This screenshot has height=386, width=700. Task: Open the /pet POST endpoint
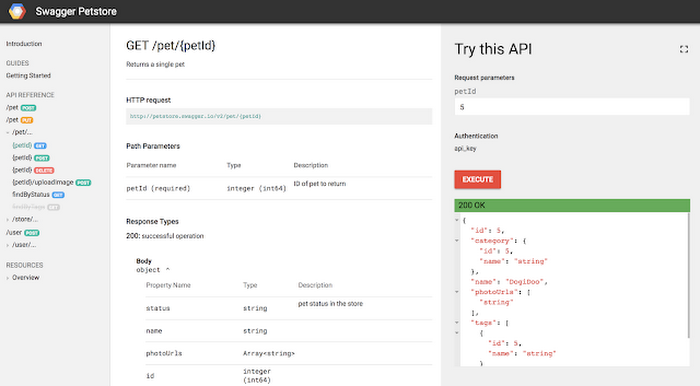pos(21,108)
